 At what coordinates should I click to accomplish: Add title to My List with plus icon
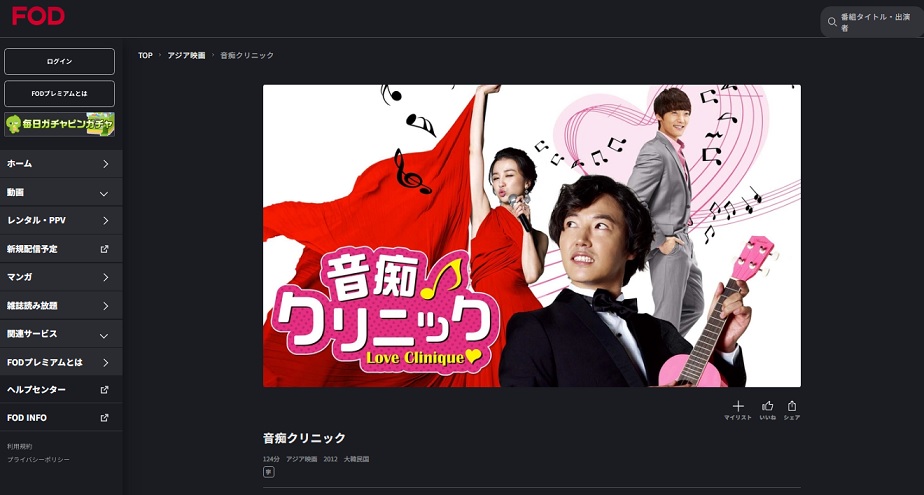pos(738,406)
